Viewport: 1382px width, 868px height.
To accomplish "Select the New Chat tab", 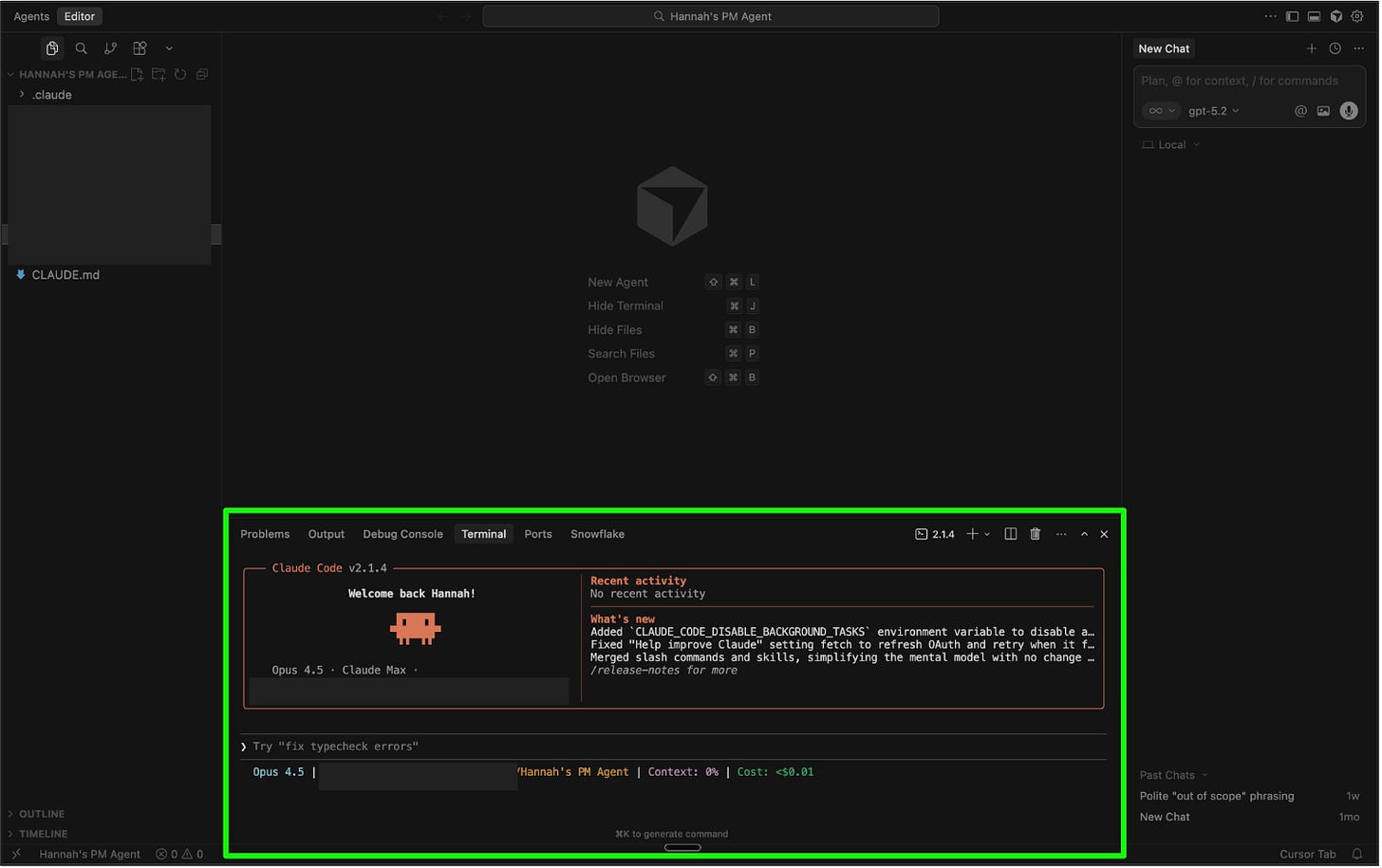I will (x=1164, y=48).
